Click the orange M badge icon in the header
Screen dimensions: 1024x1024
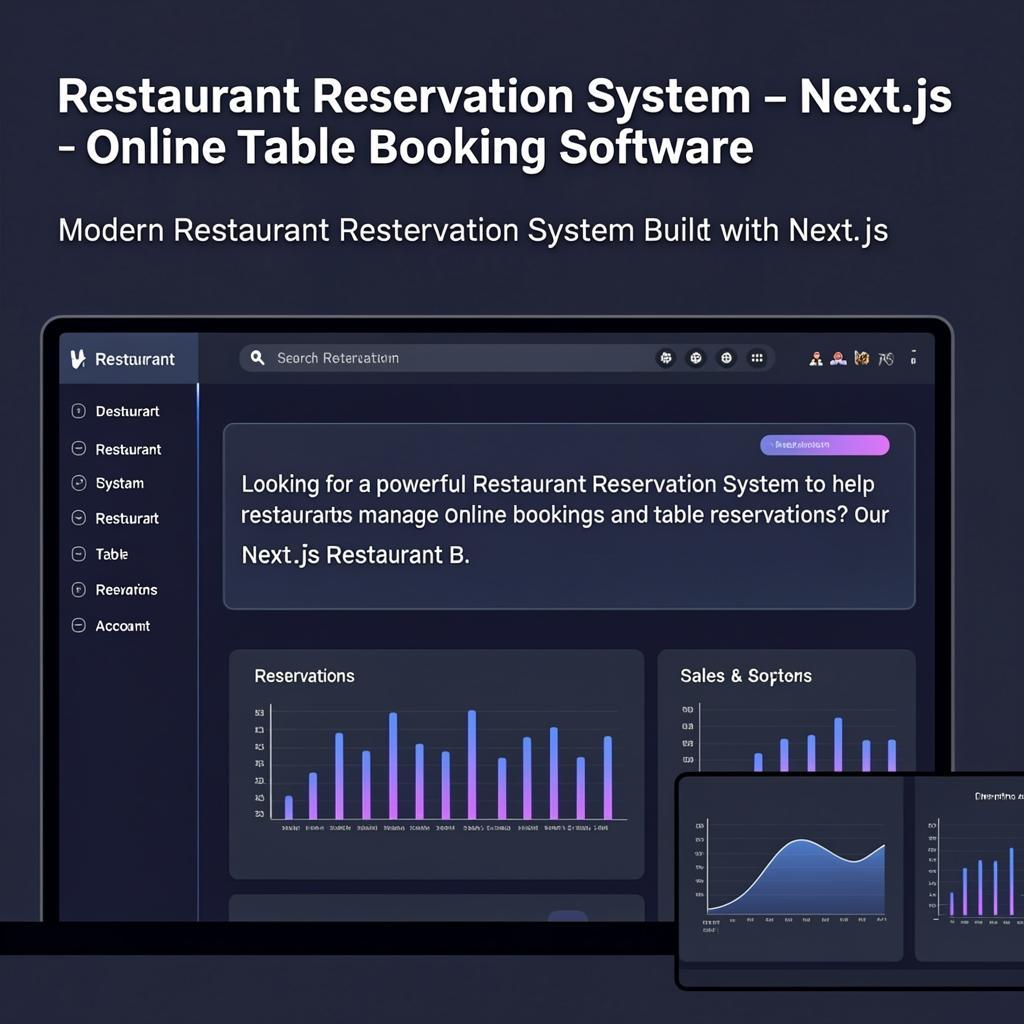(x=862, y=358)
